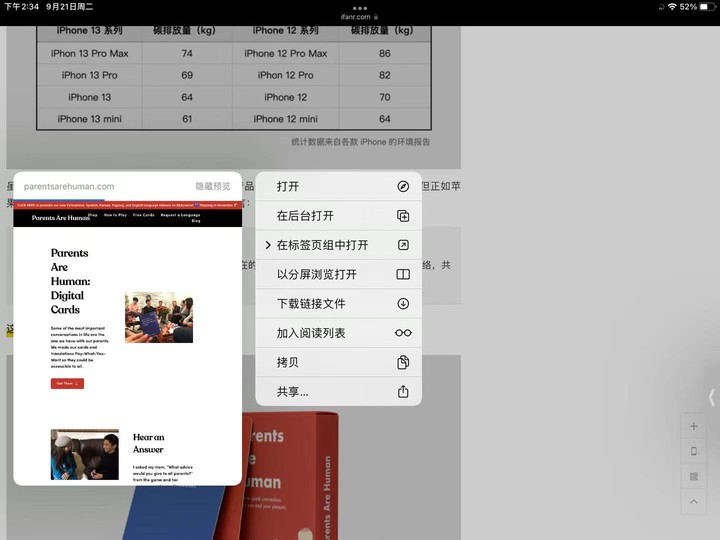Screen dimensions: 720x540
Task: Tap the share icon in context menu
Action: pos(403,392)
